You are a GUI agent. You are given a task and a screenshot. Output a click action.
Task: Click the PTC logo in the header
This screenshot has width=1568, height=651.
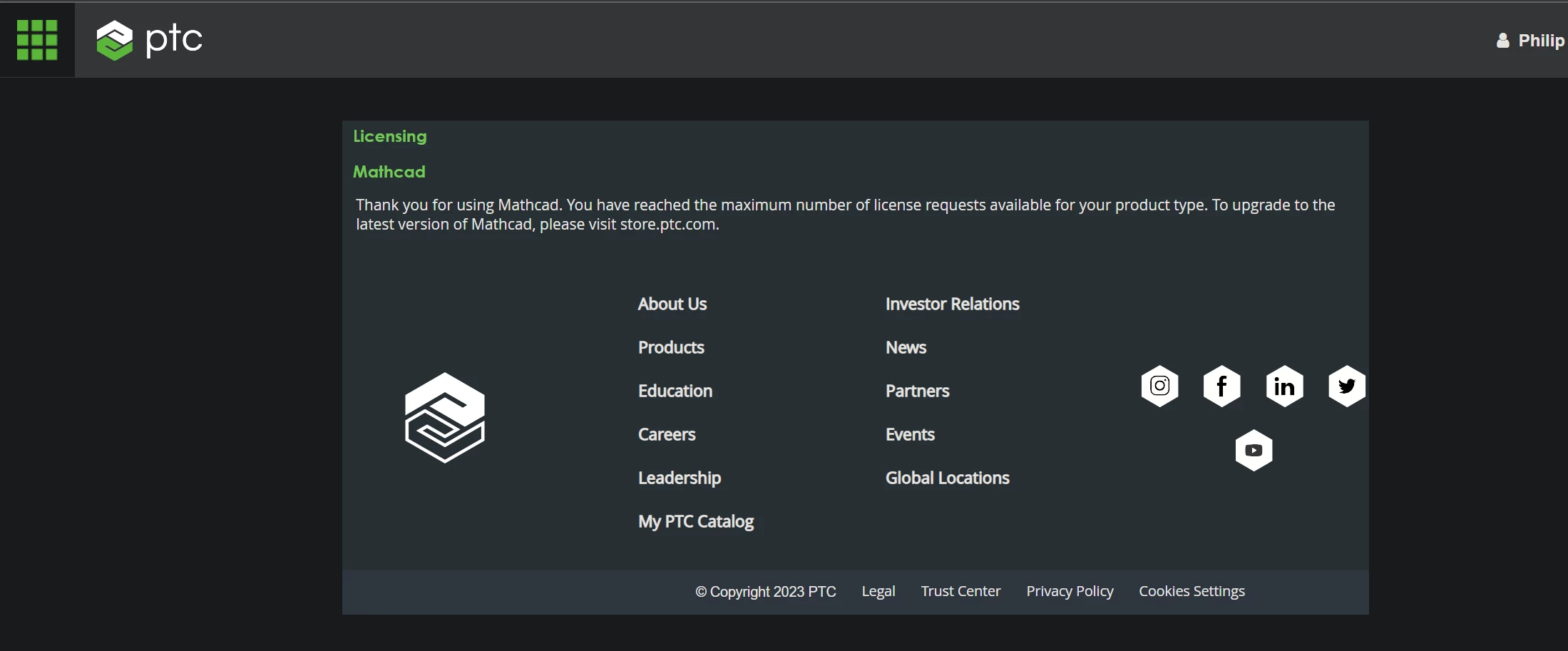click(149, 40)
